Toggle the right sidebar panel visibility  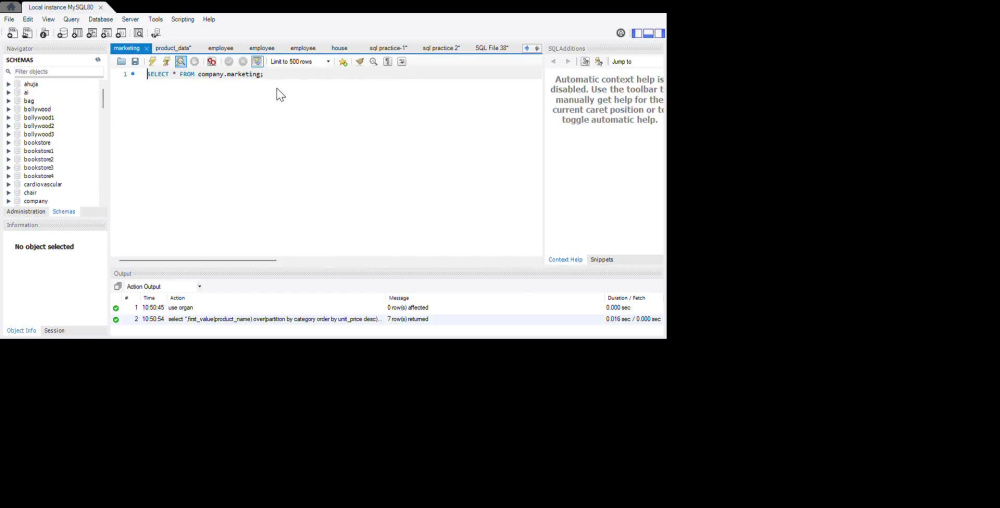pyautogui.click(x=659, y=33)
